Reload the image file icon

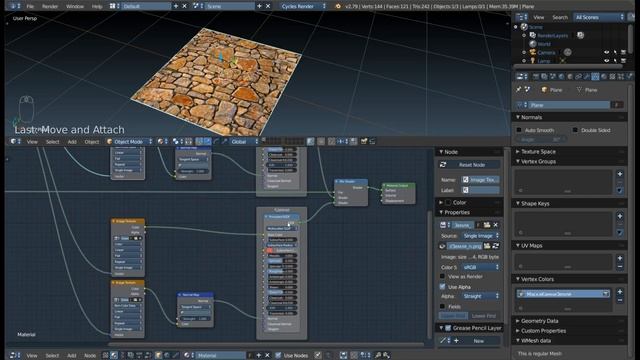point(496,246)
